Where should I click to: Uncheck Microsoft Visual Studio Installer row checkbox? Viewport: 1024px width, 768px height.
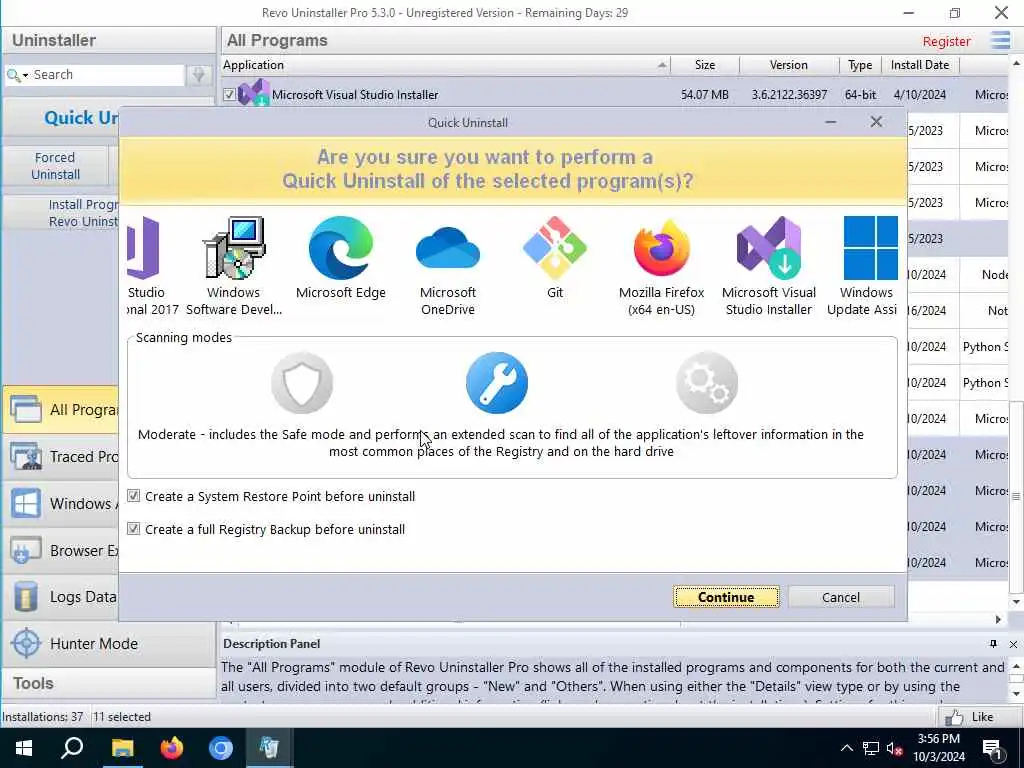229,95
